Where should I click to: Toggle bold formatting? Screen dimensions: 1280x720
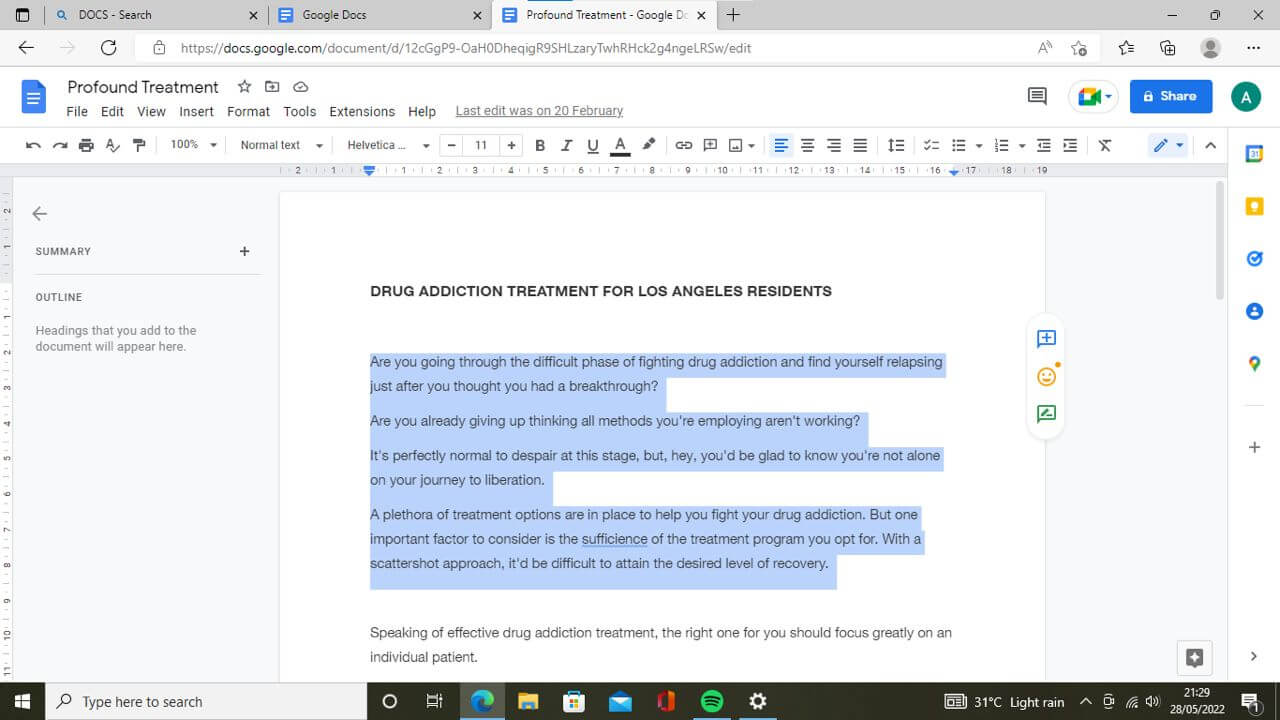point(540,145)
